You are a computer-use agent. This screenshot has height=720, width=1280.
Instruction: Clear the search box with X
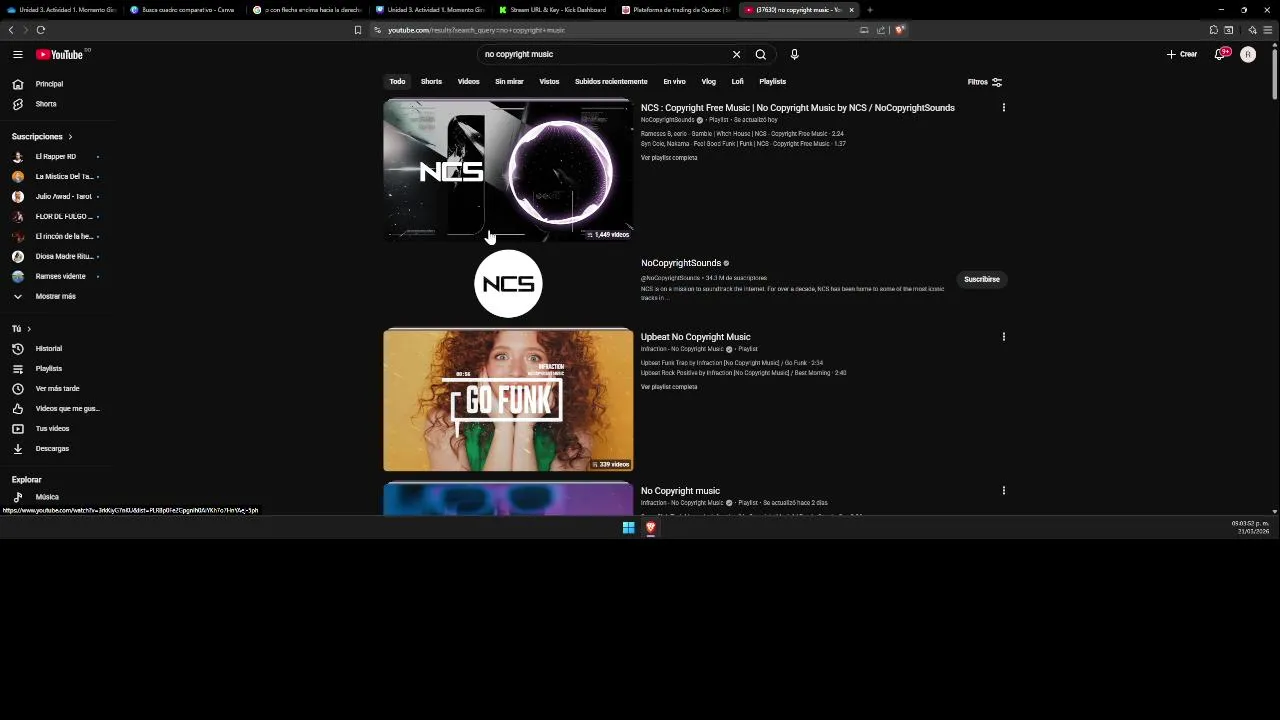pyautogui.click(x=736, y=54)
